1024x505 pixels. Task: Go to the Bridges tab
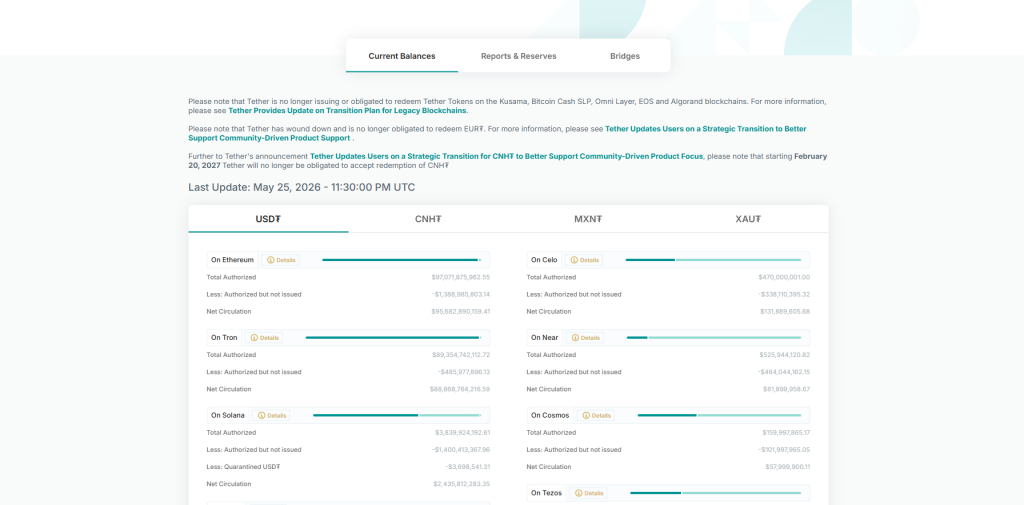click(x=625, y=56)
